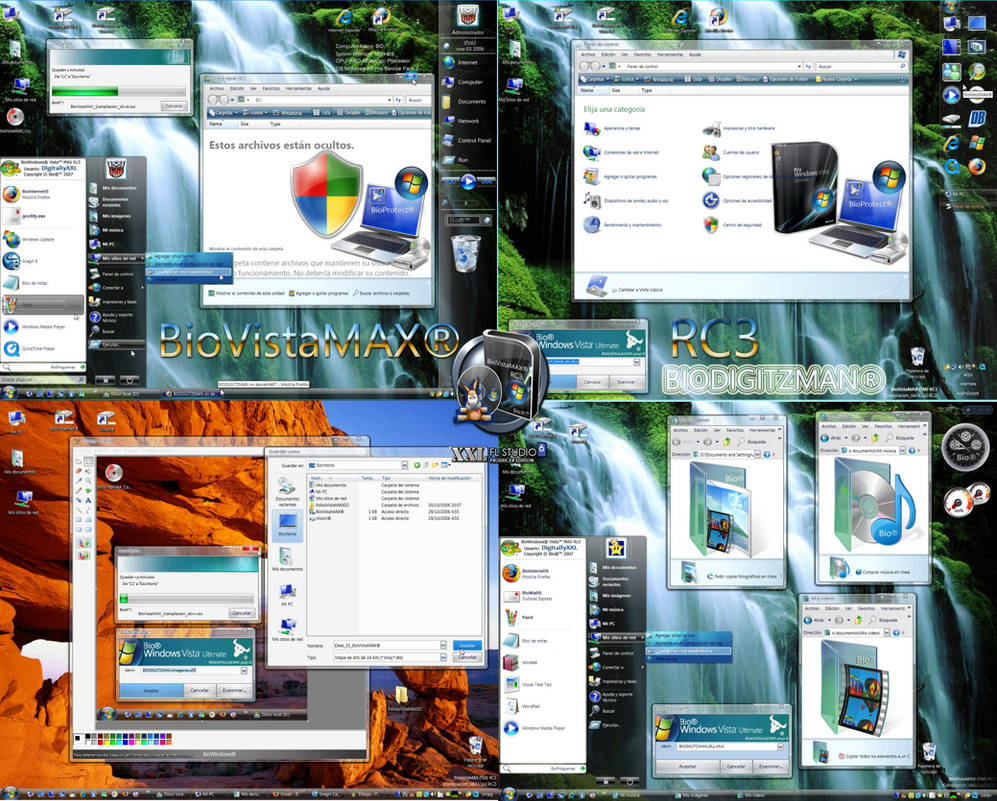997x801 pixels.
Task: Click Guardar button in save dialog
Action: (x=466, y=645)
